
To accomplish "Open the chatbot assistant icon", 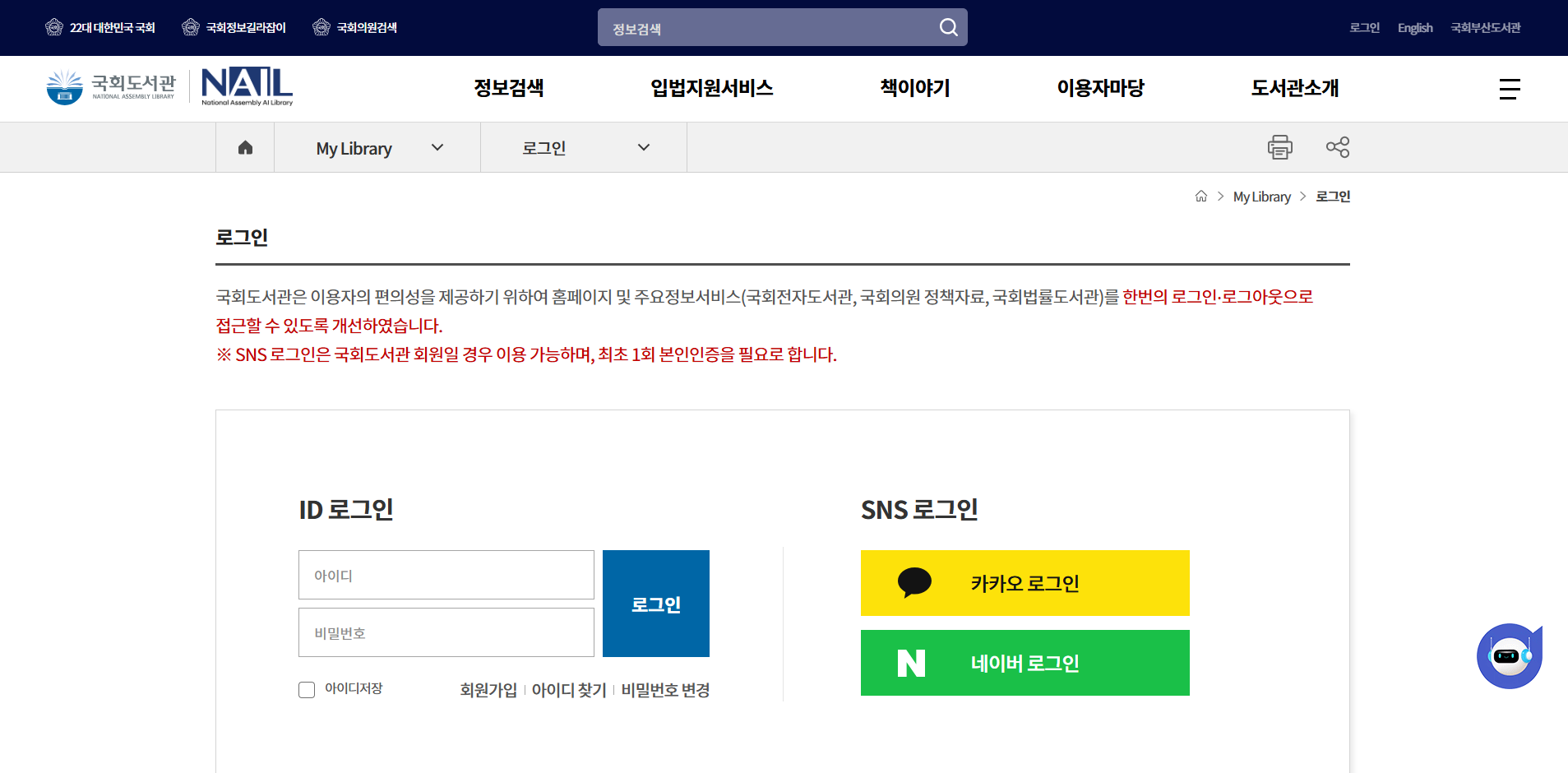I will 1508,655.
